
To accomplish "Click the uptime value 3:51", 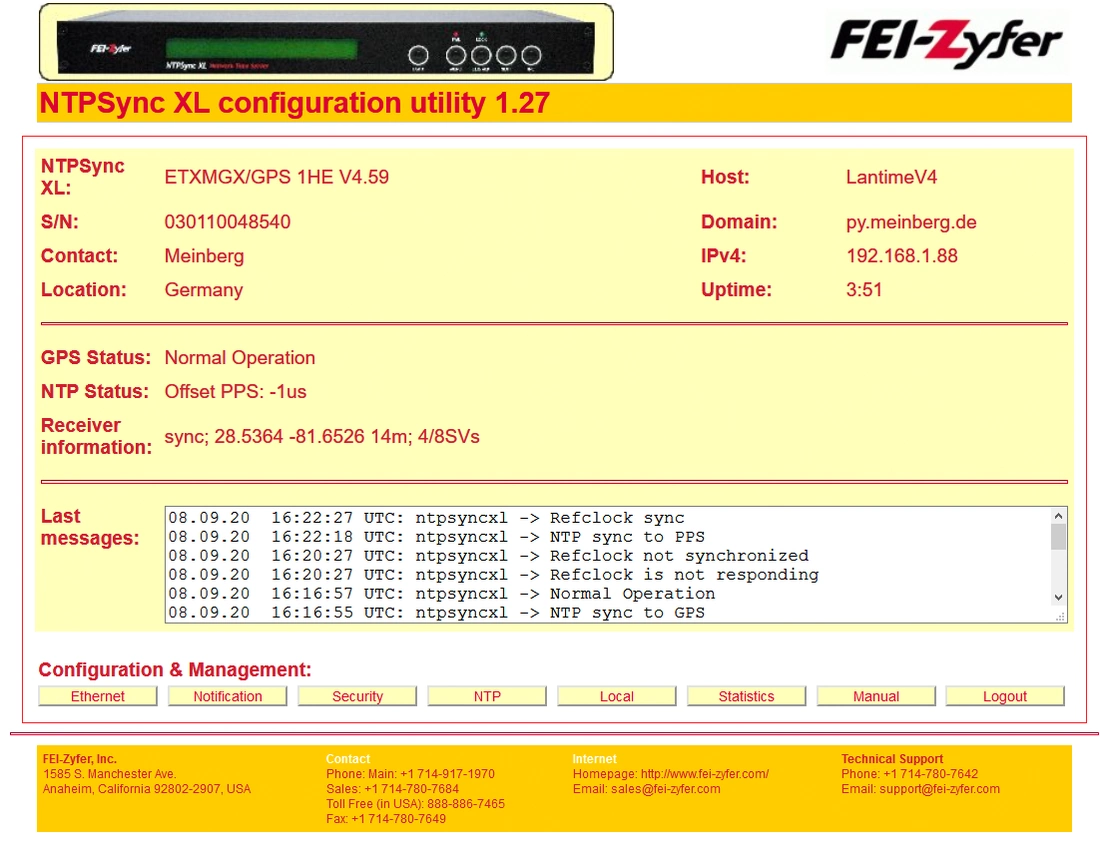I will pos(864,290).
